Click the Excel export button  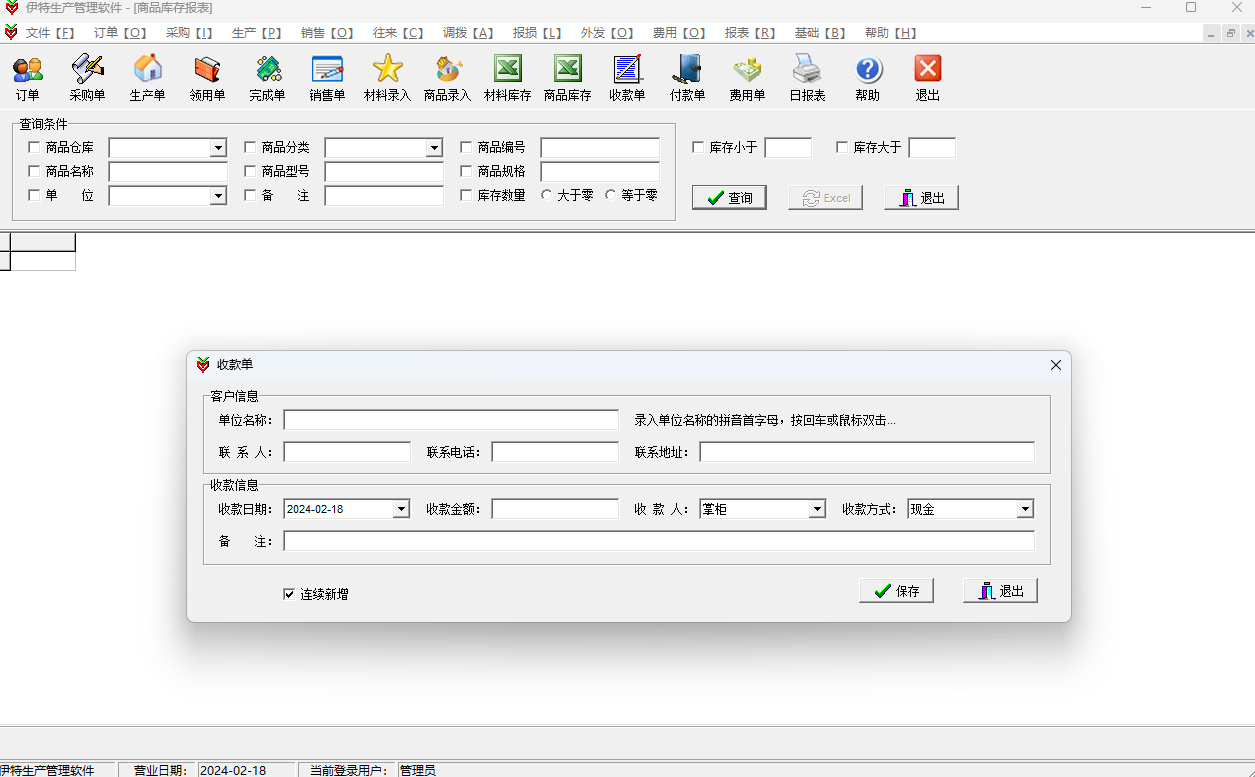click(826, 198)
